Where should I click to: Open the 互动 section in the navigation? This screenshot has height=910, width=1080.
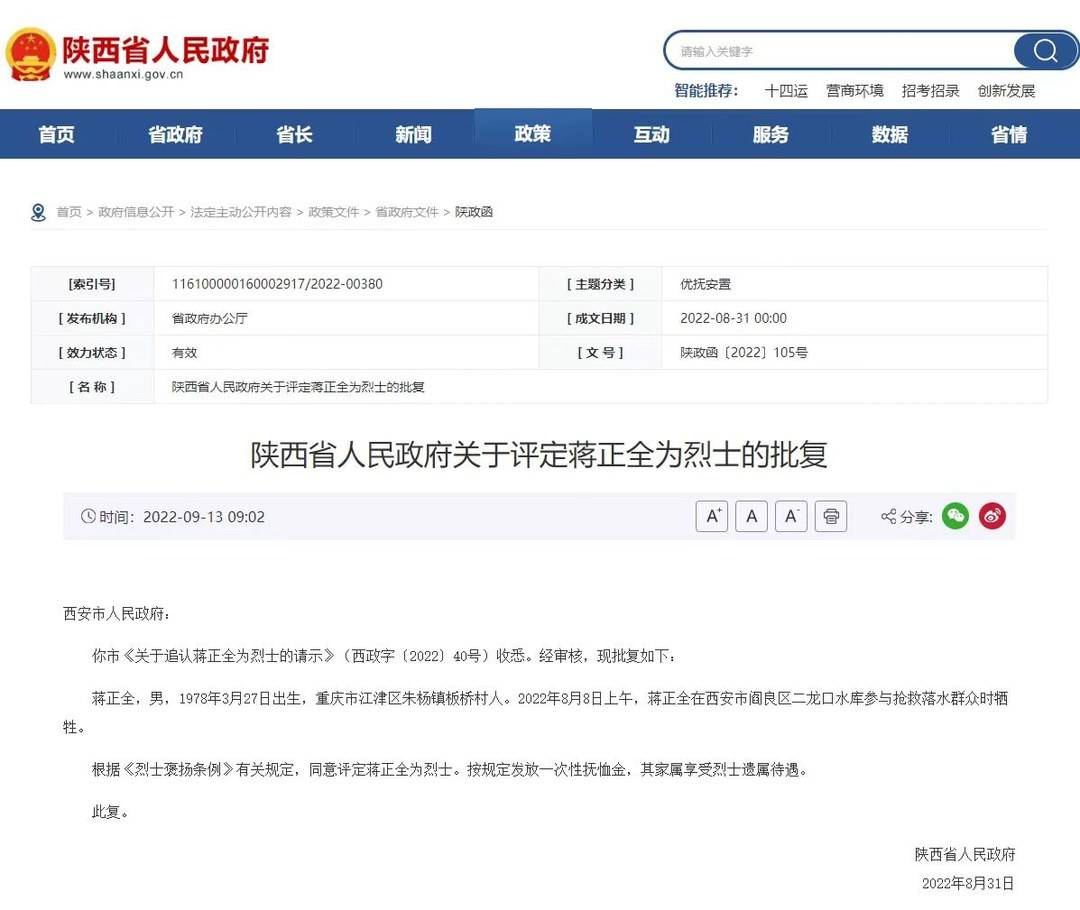pyautogui.click(x=650, y=134)
